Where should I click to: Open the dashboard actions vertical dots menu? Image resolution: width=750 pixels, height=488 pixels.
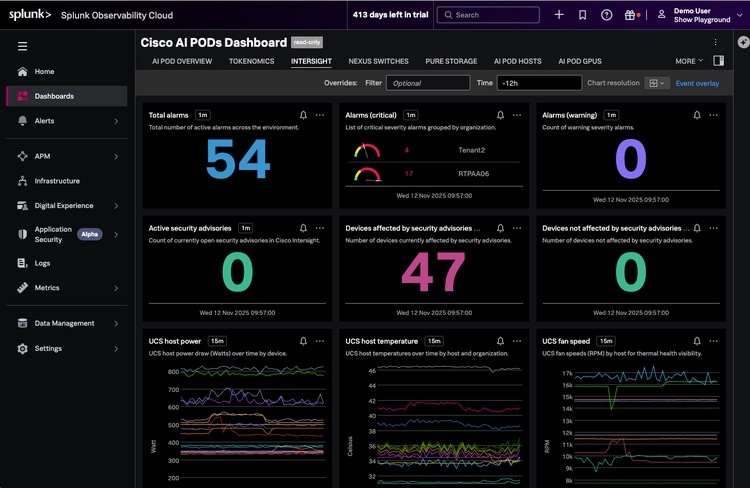(715, 42)
